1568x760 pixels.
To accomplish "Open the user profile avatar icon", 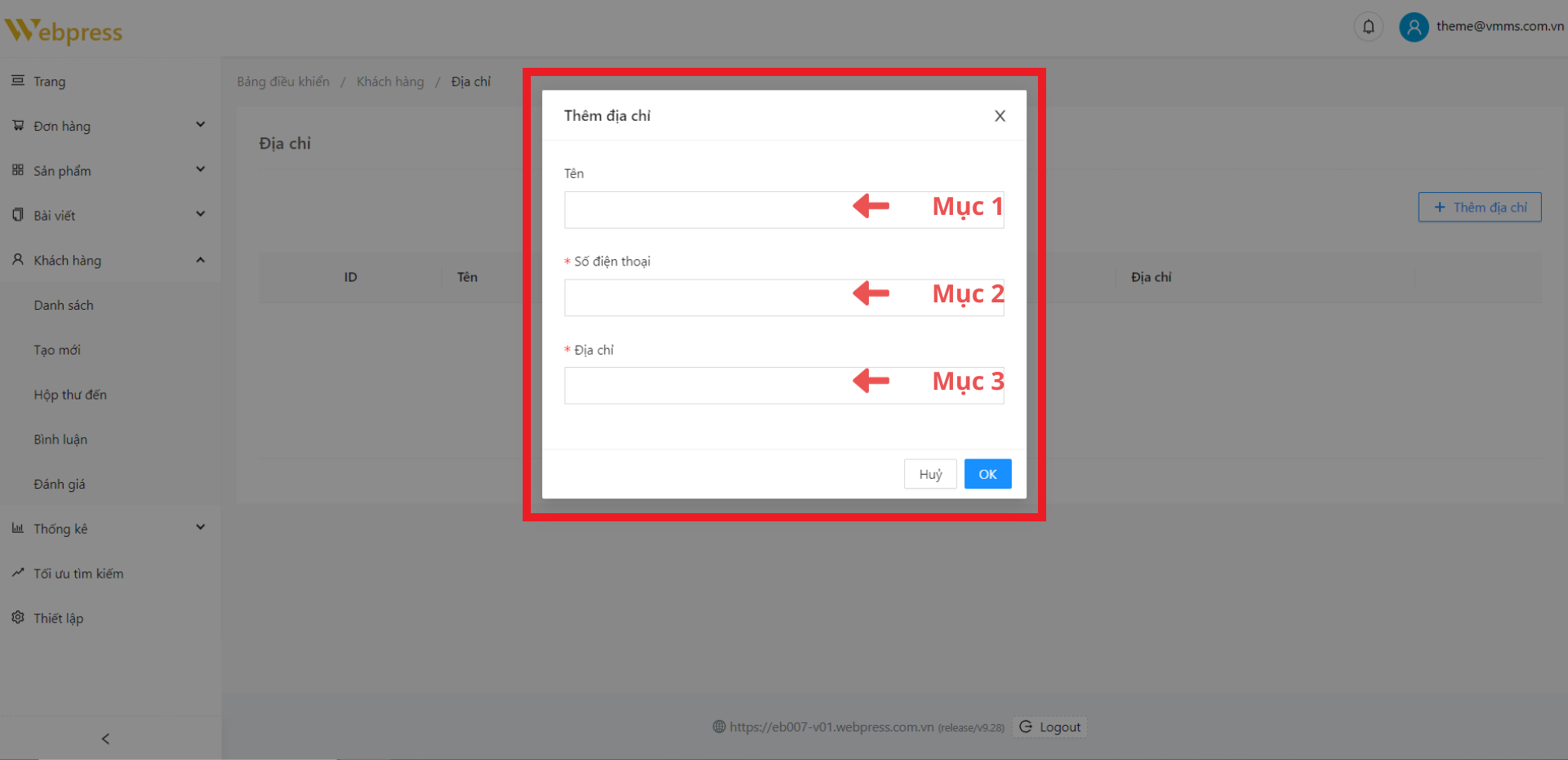I will [x=1414, y=27].
